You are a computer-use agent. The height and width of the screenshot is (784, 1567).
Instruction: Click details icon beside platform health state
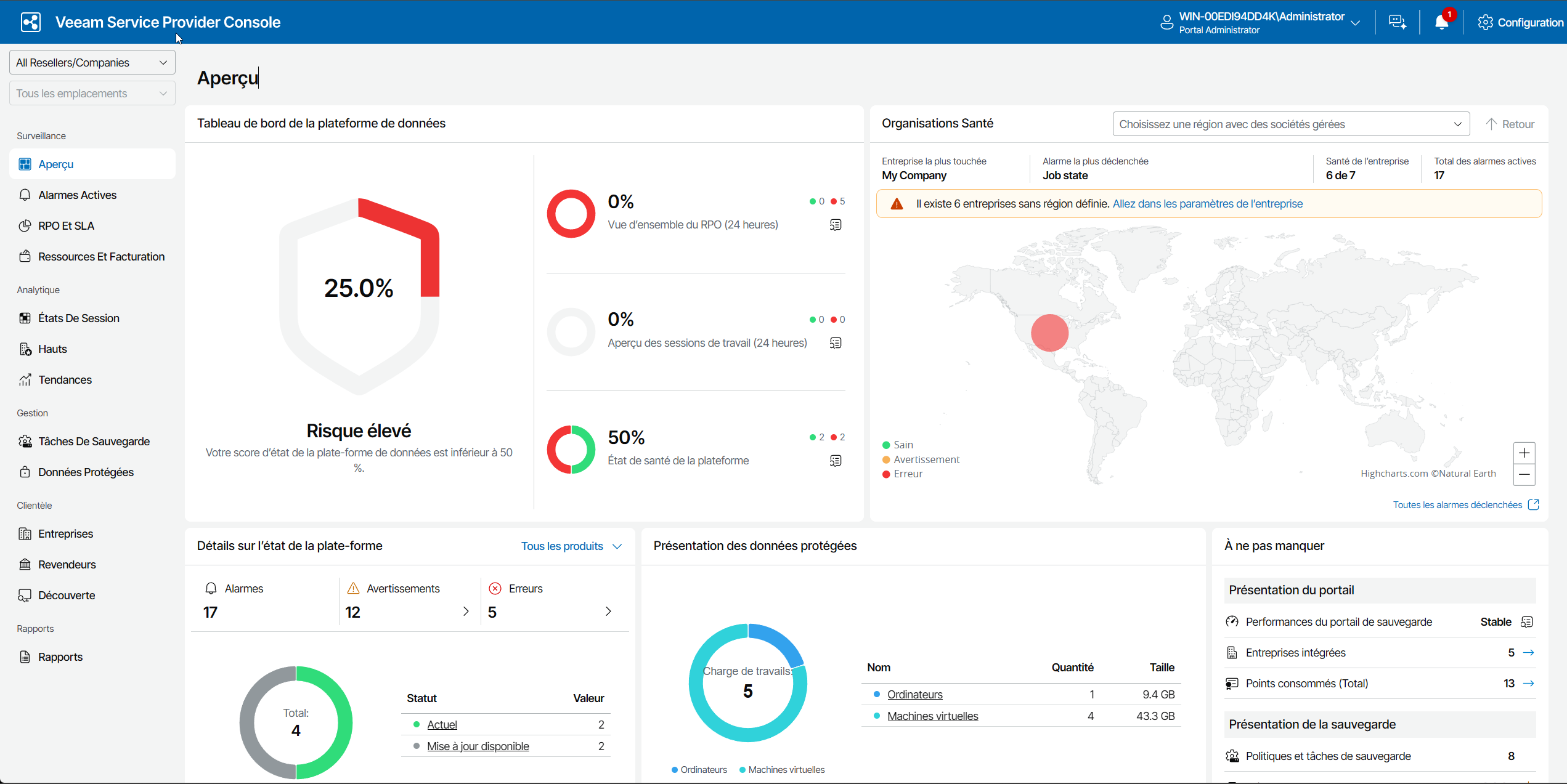pyautogui.click(x=836, y=461)
